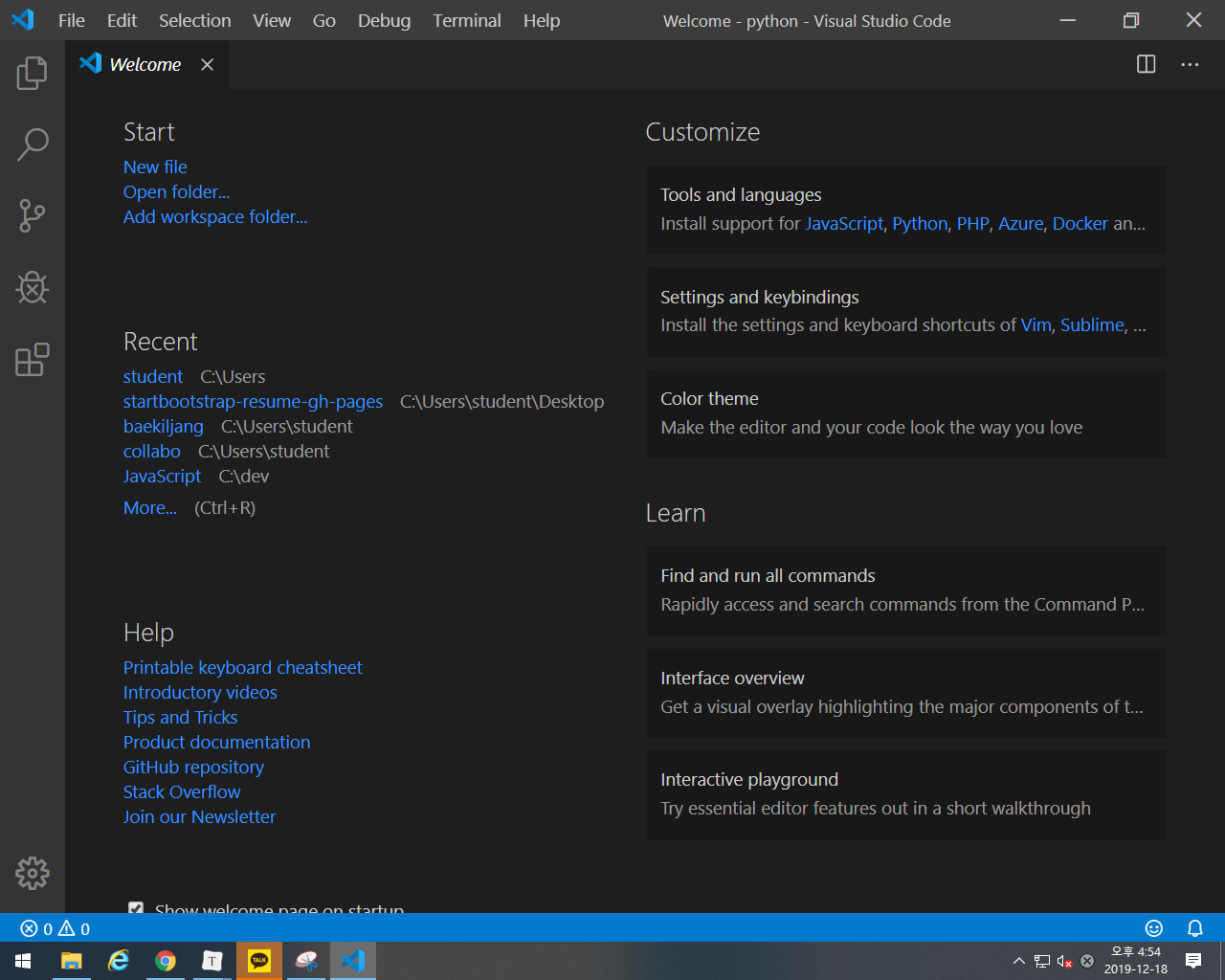This screenshot has height=980, width=1225.
Task: Open the Selection menu
Action: point(194,20)
